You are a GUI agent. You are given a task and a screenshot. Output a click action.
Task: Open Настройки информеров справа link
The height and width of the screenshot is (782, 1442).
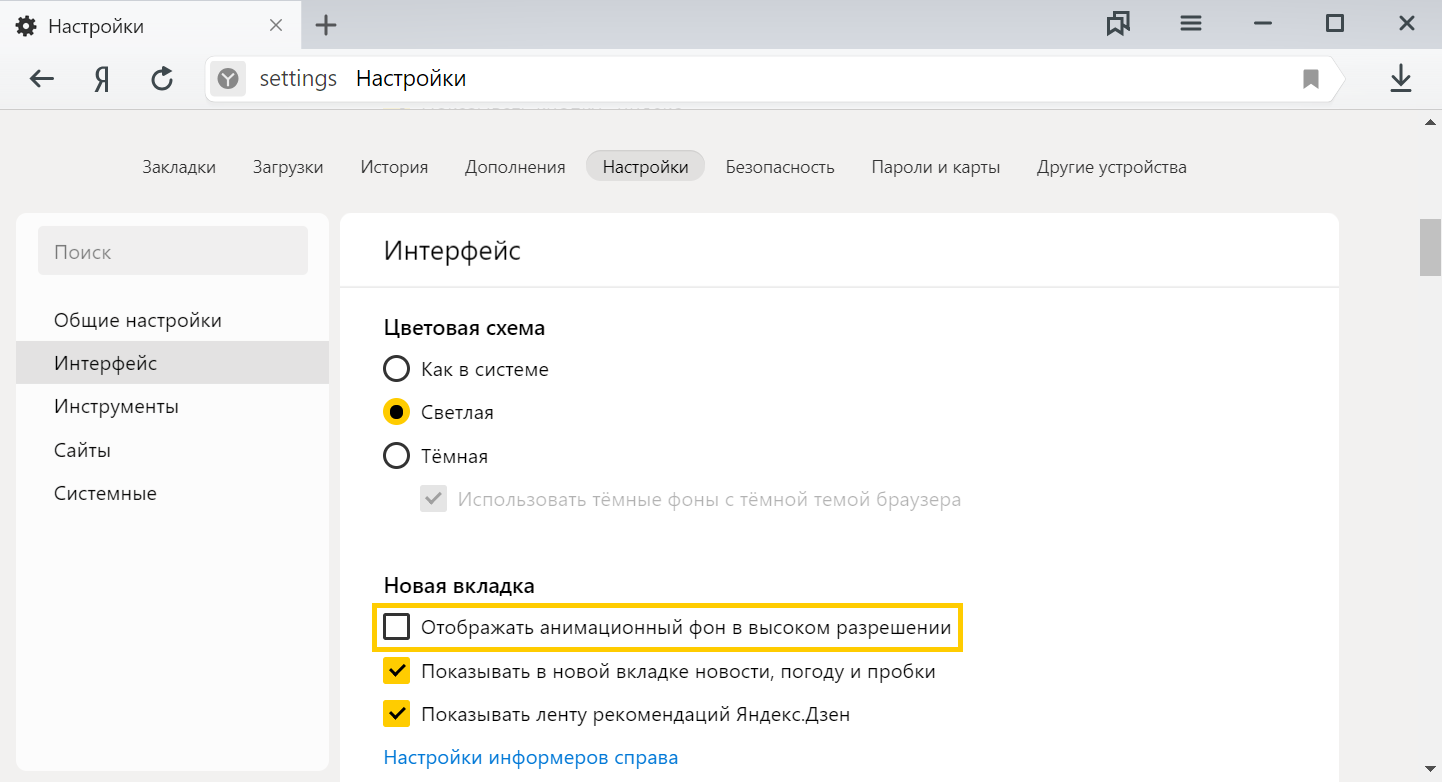coord(530,757)
